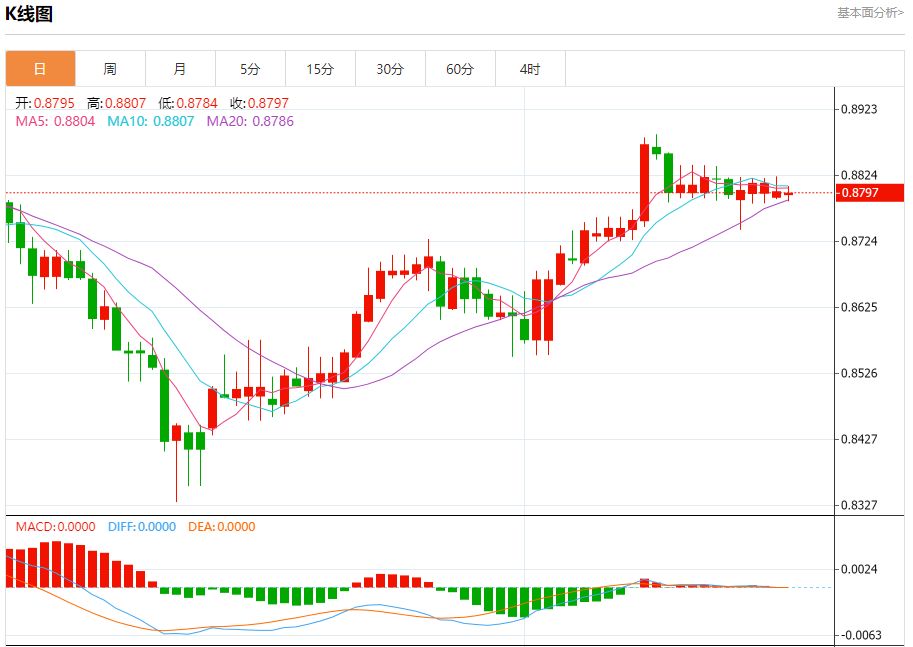This screenshot has width=913, height=647.
Task: Click the 0.8923 price axis label
Action: point(859,109)
